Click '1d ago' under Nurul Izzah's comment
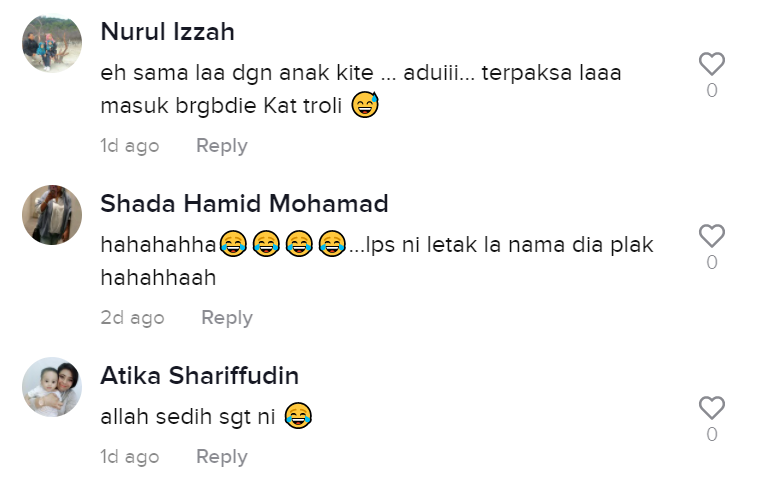This screenshot has height=478, width=763. tap(130, 146)
